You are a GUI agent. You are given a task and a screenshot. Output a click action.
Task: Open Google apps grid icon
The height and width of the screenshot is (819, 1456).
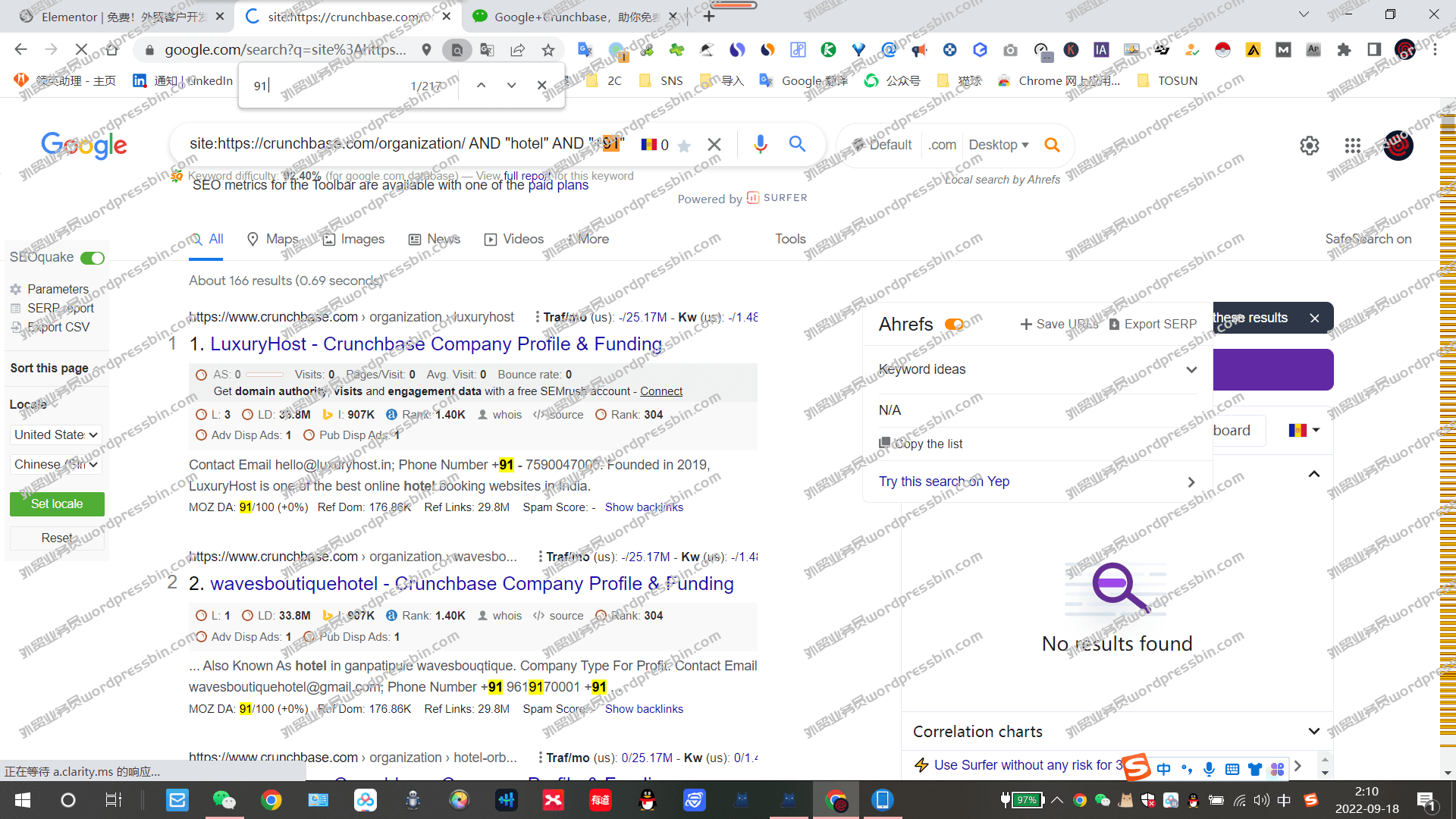click(x=1352, y=146)
